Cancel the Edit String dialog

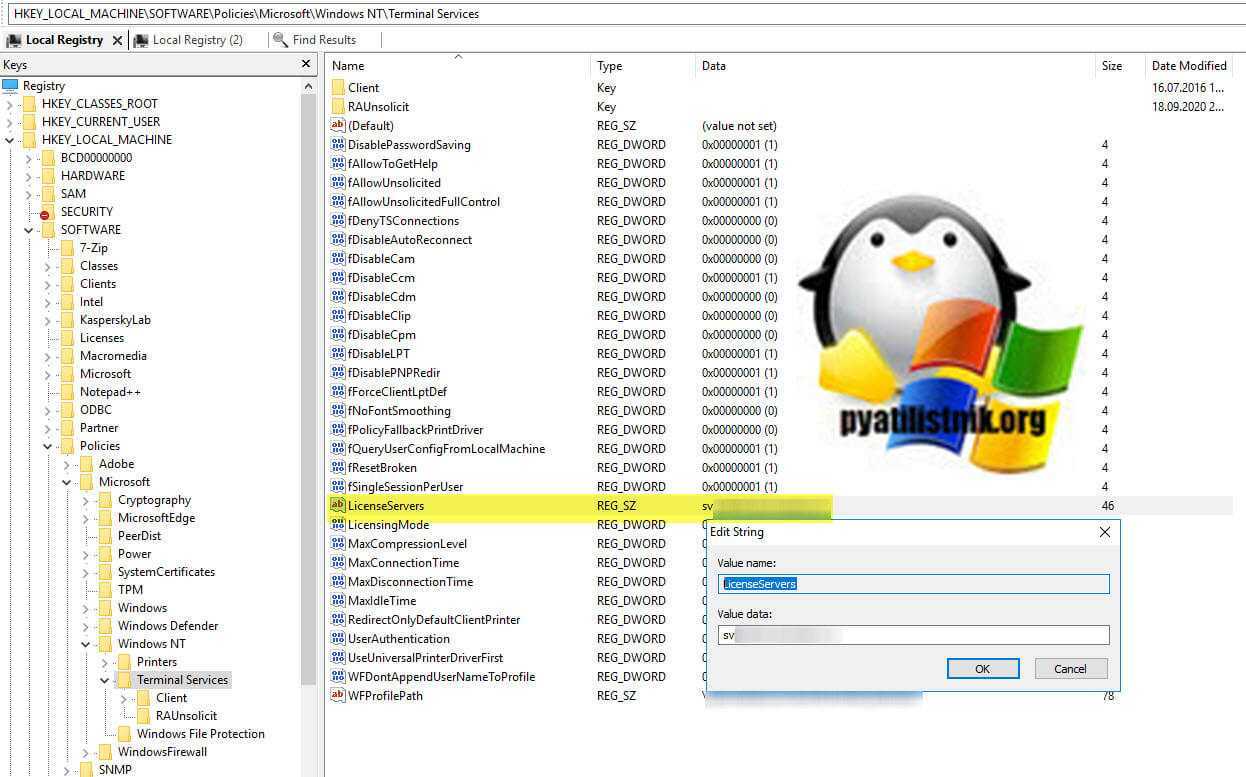[1070, 669]
